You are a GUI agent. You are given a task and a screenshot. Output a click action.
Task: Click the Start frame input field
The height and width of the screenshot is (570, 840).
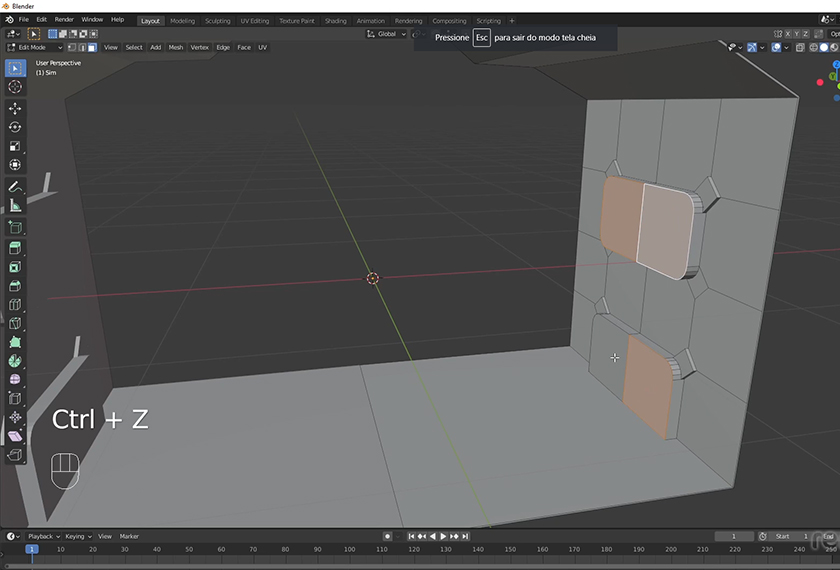pyautogui.click(x=790, y=536)
